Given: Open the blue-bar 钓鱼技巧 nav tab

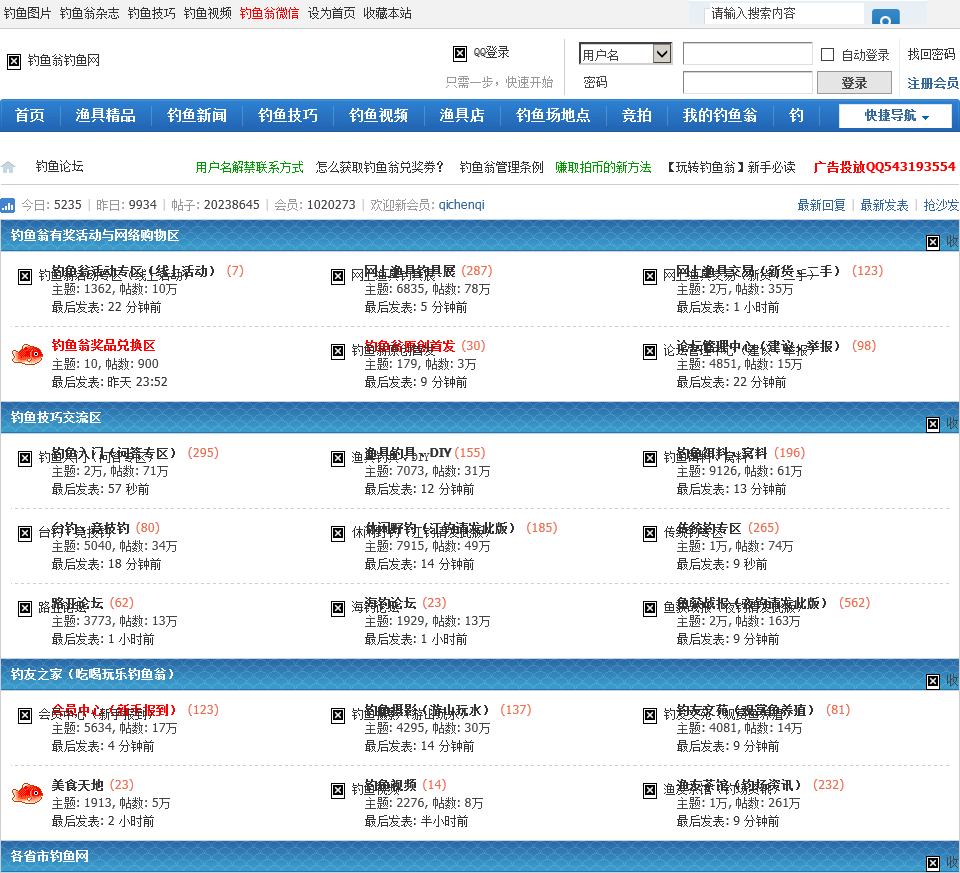Looking at the screenshot, I should click(288, 116).
